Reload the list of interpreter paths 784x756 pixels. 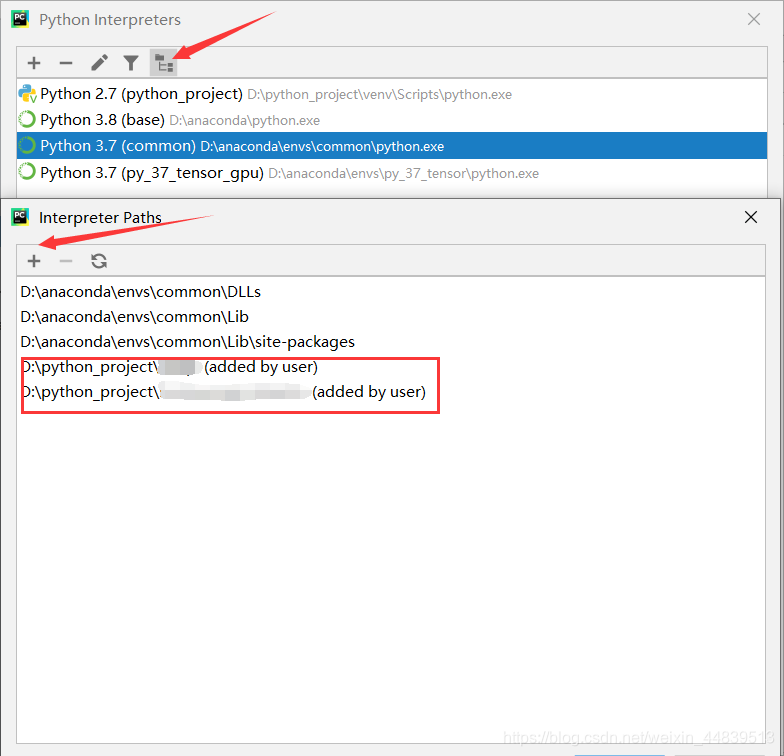(x=99, y=261)
